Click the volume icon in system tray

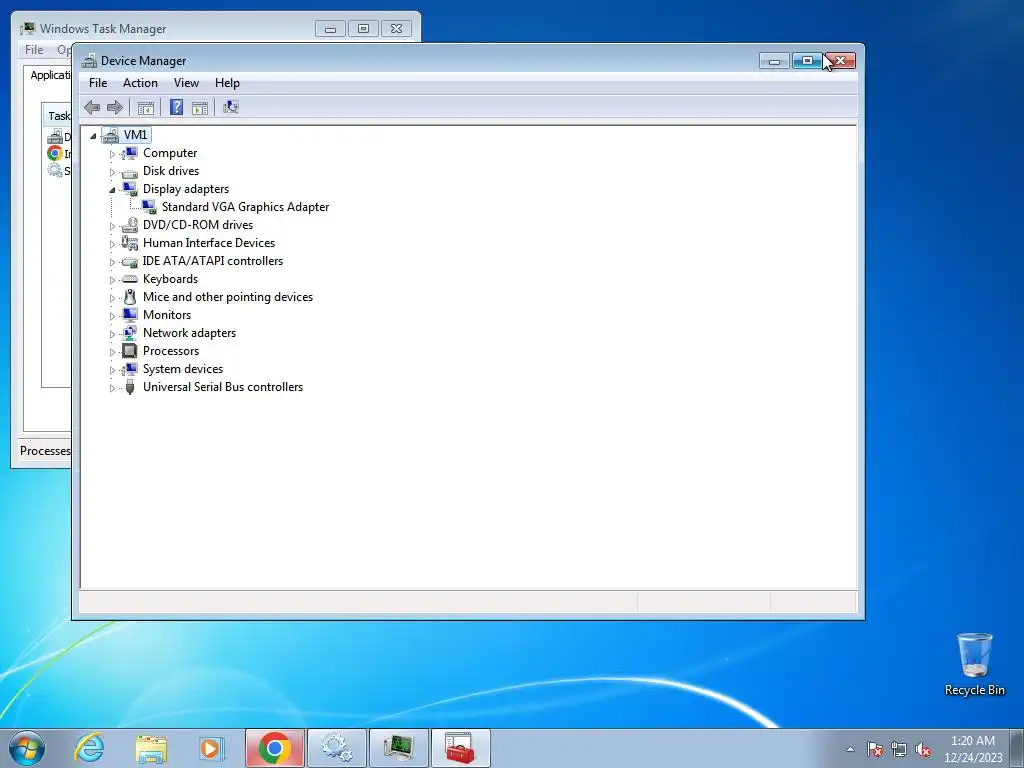[x=923, y=750]
